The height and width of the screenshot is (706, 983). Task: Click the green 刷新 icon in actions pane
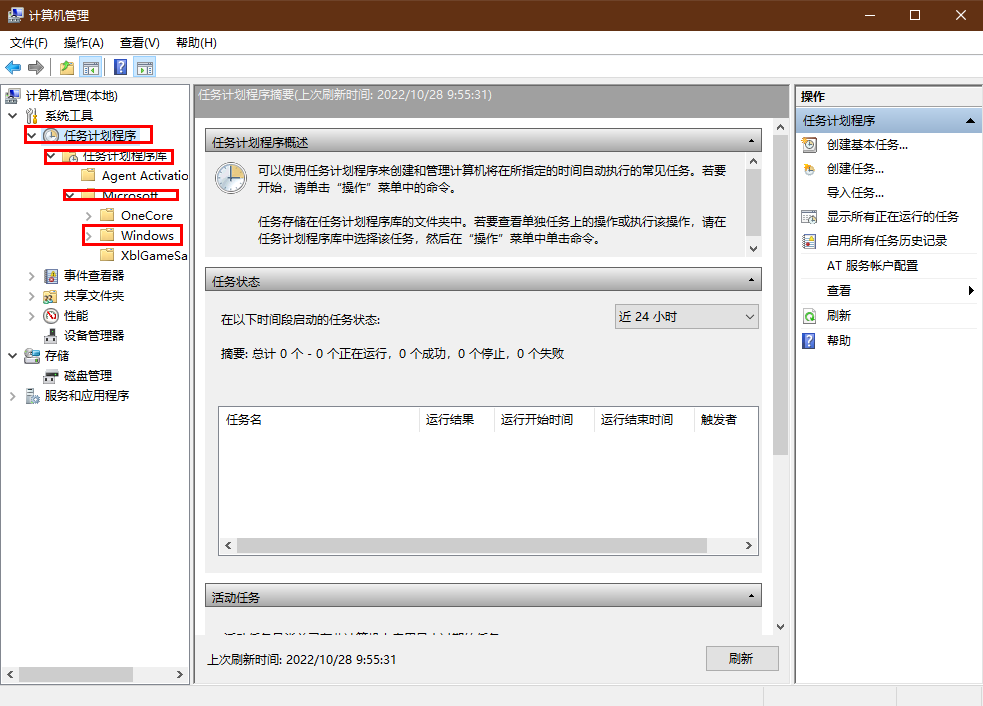(x=809, y=316)
